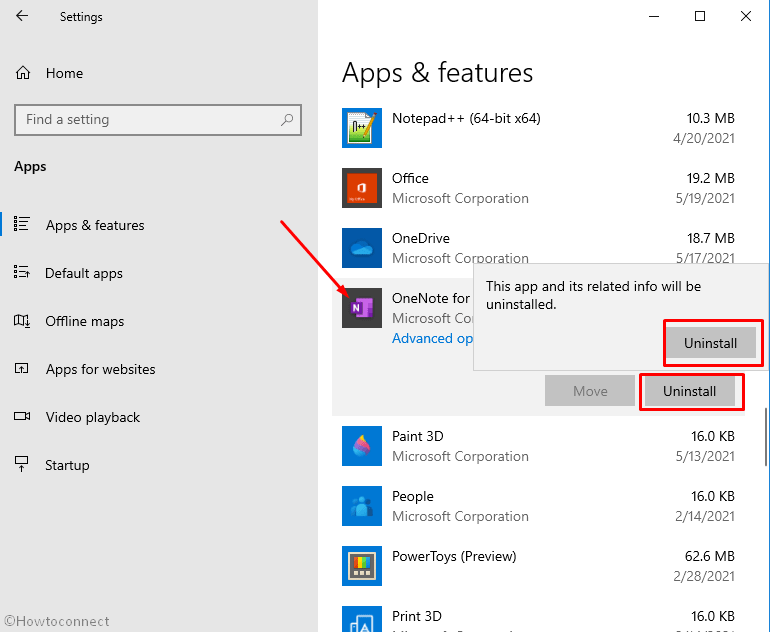Select the Apps for websites sidebar icon

(22, 368)
